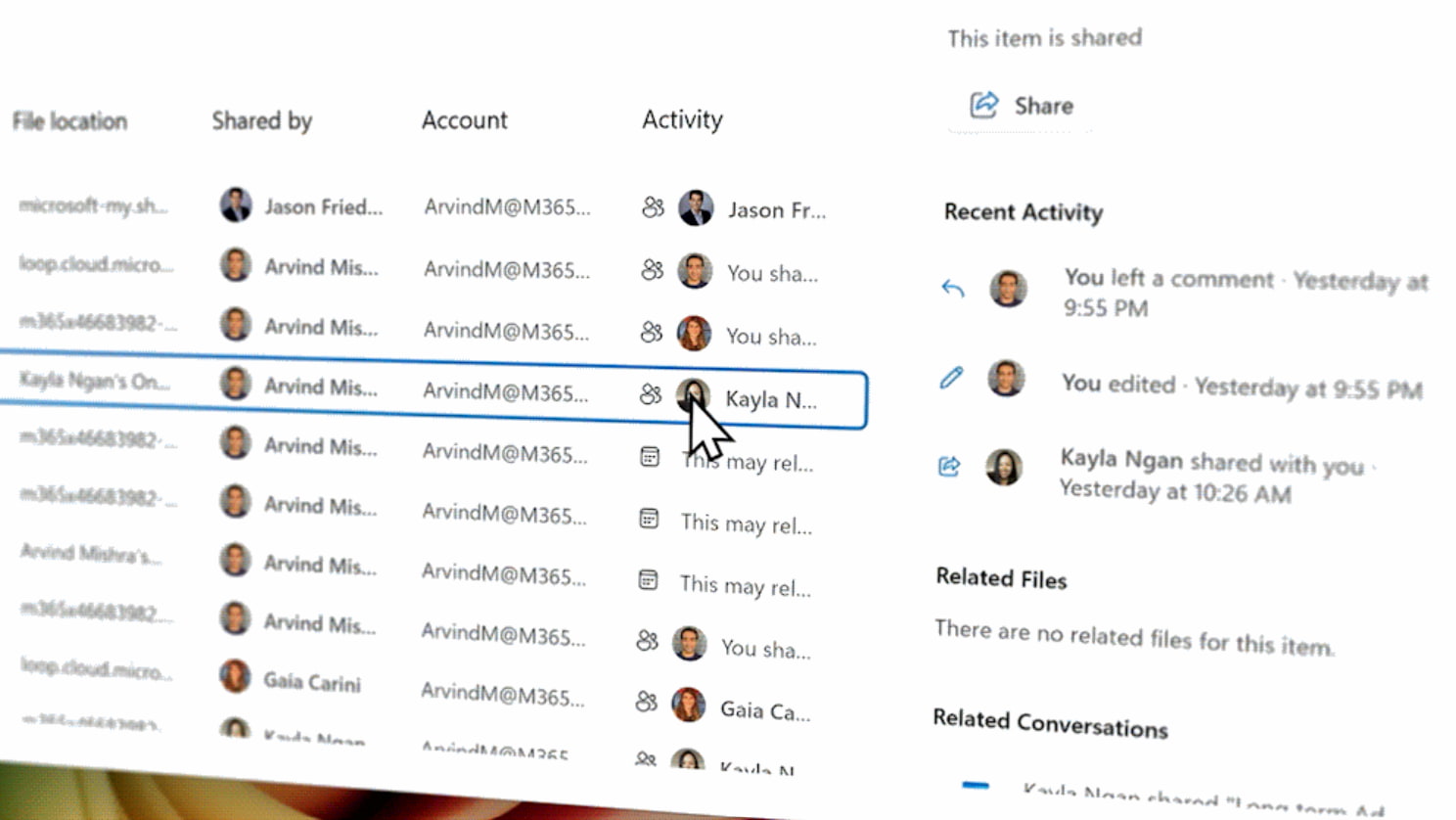Click the people icon in Gaia Ca... activity row

(646, 702)
